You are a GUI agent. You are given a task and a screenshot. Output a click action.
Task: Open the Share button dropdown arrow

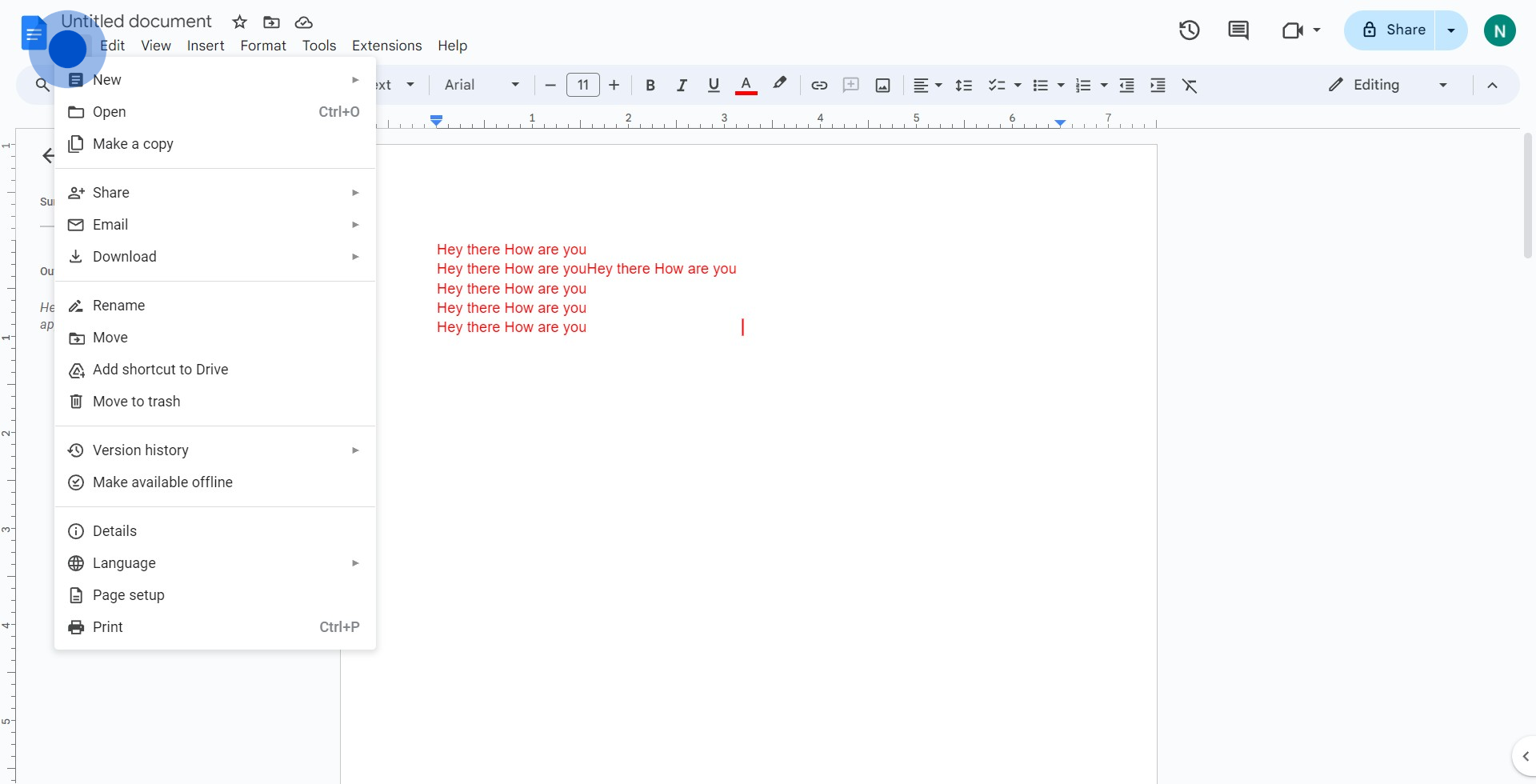click(1451, 30)
